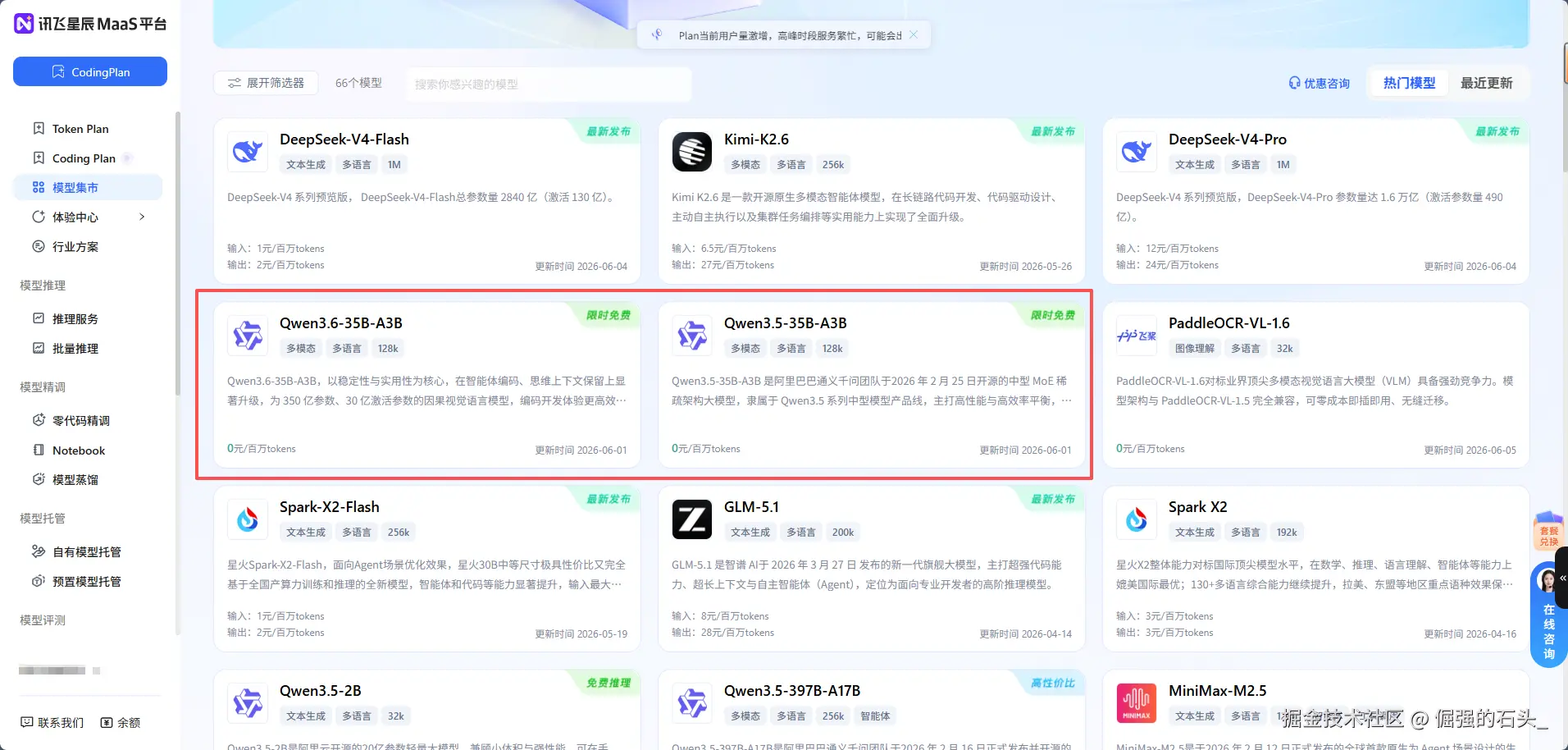Switch to the 热门模型 tab
The image size is (1568, 750).
1409,83
